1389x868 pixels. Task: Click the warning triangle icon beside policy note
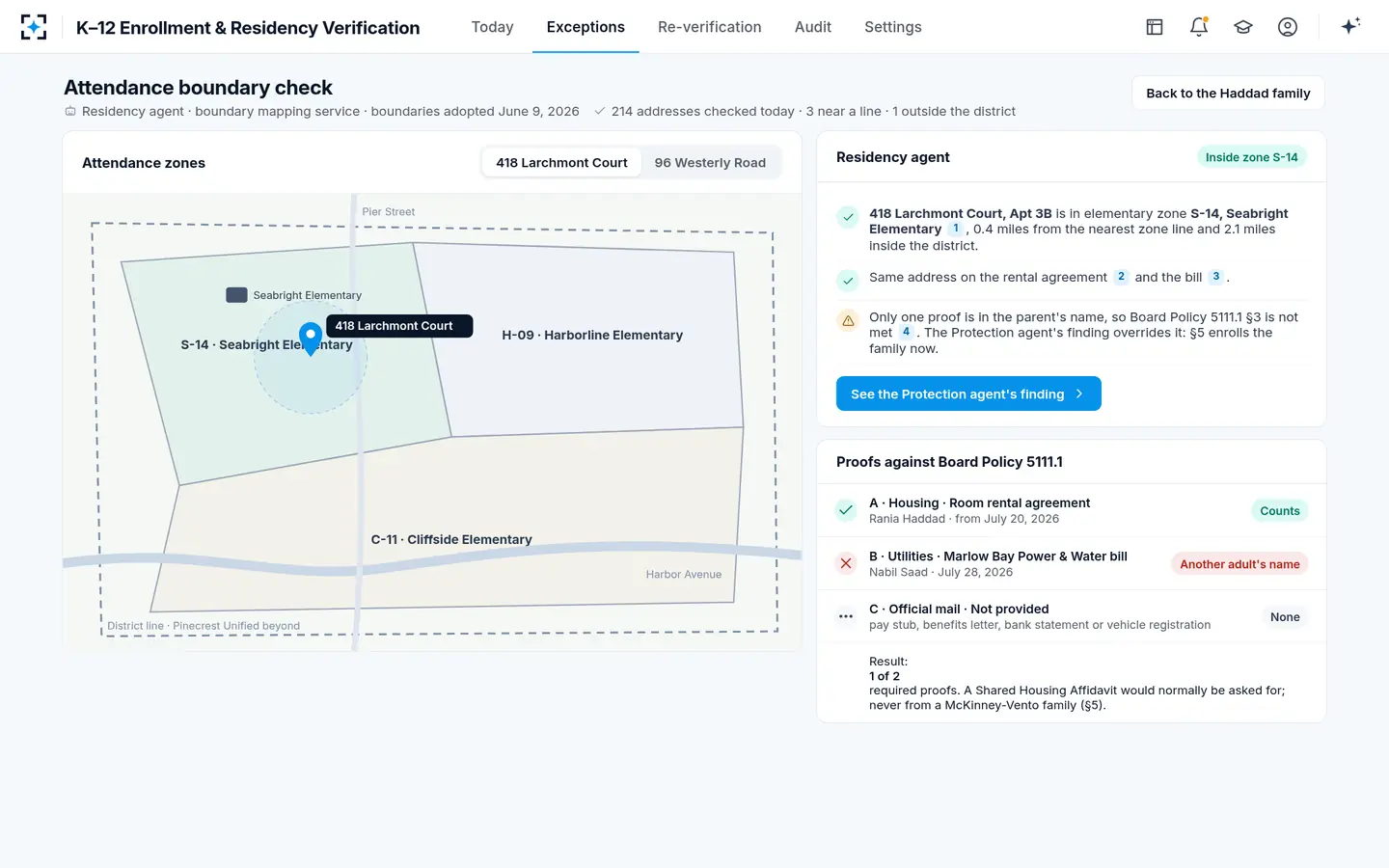[848, 320]
